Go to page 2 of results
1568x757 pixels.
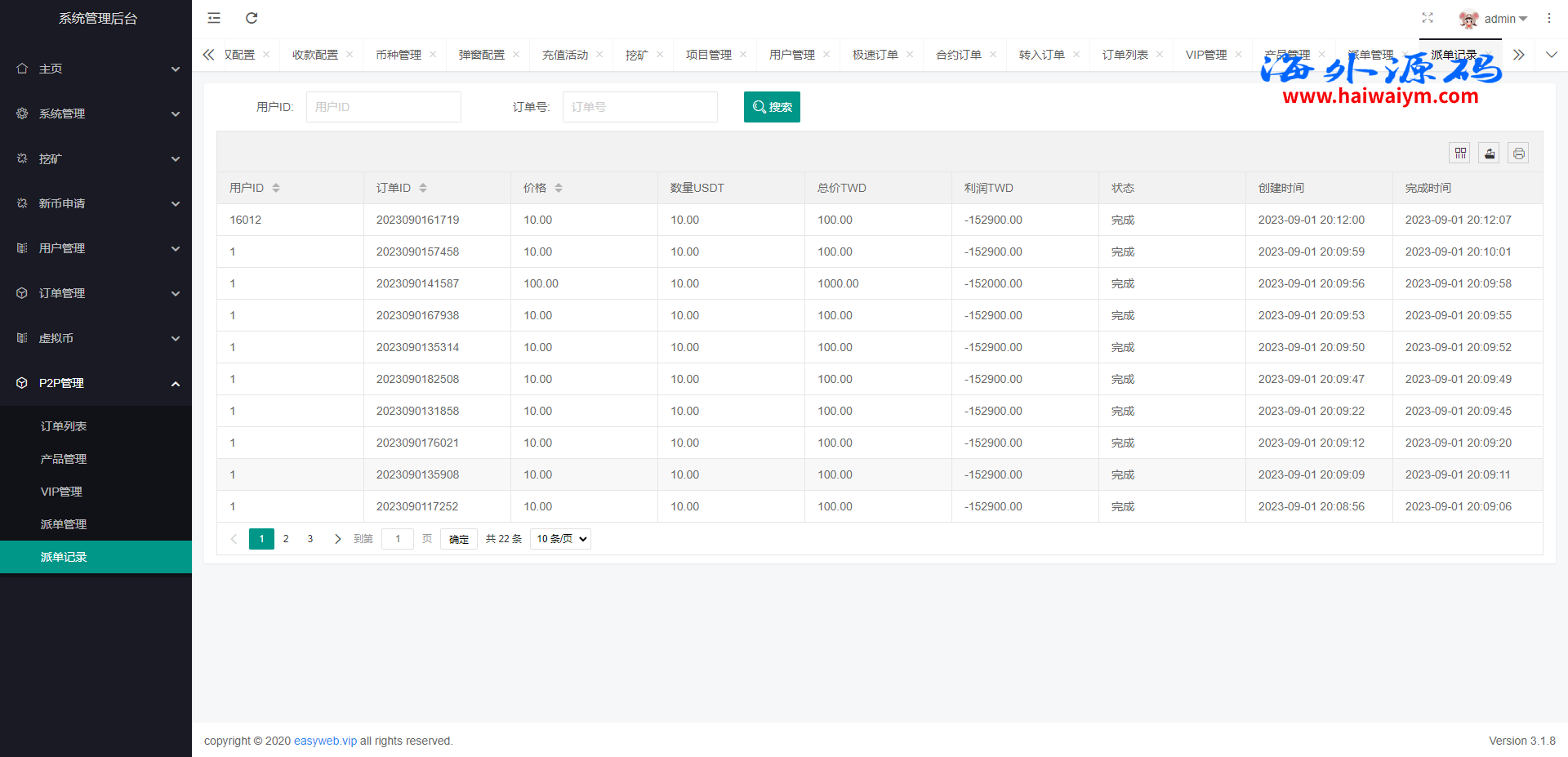pyautogui.click(x=286, y=539)
